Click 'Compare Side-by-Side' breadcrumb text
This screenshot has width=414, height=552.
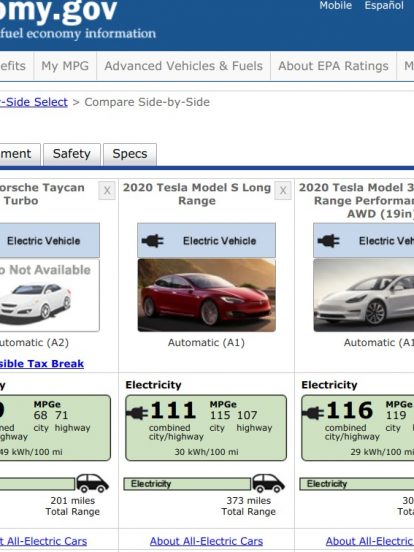[x=147, y=102]
